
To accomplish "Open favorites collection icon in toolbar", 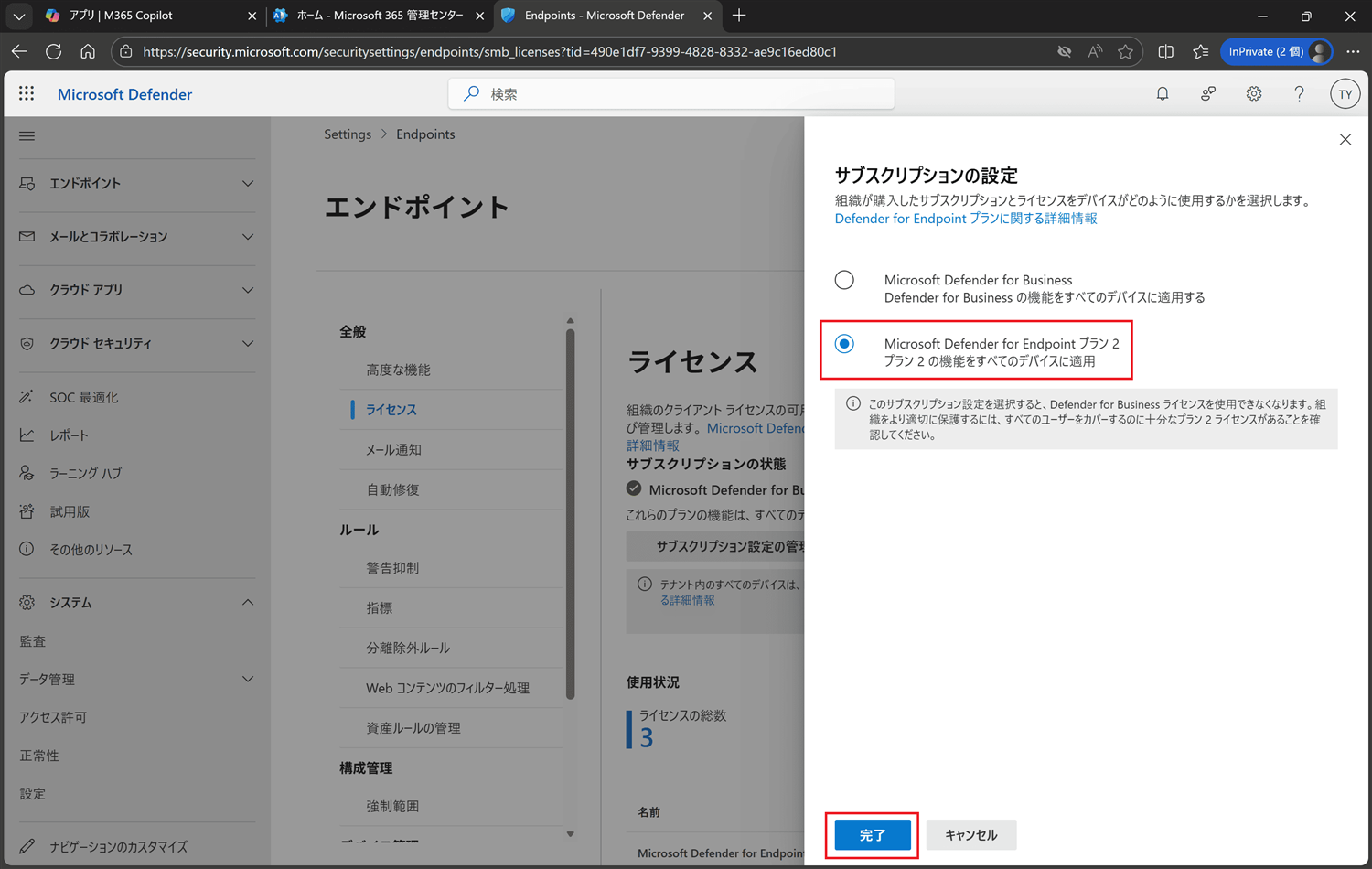I will pos(1200,51).
